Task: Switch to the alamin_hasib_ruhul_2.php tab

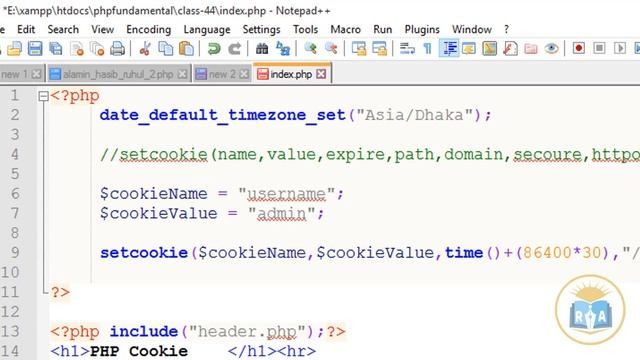Action: (118, 74)
